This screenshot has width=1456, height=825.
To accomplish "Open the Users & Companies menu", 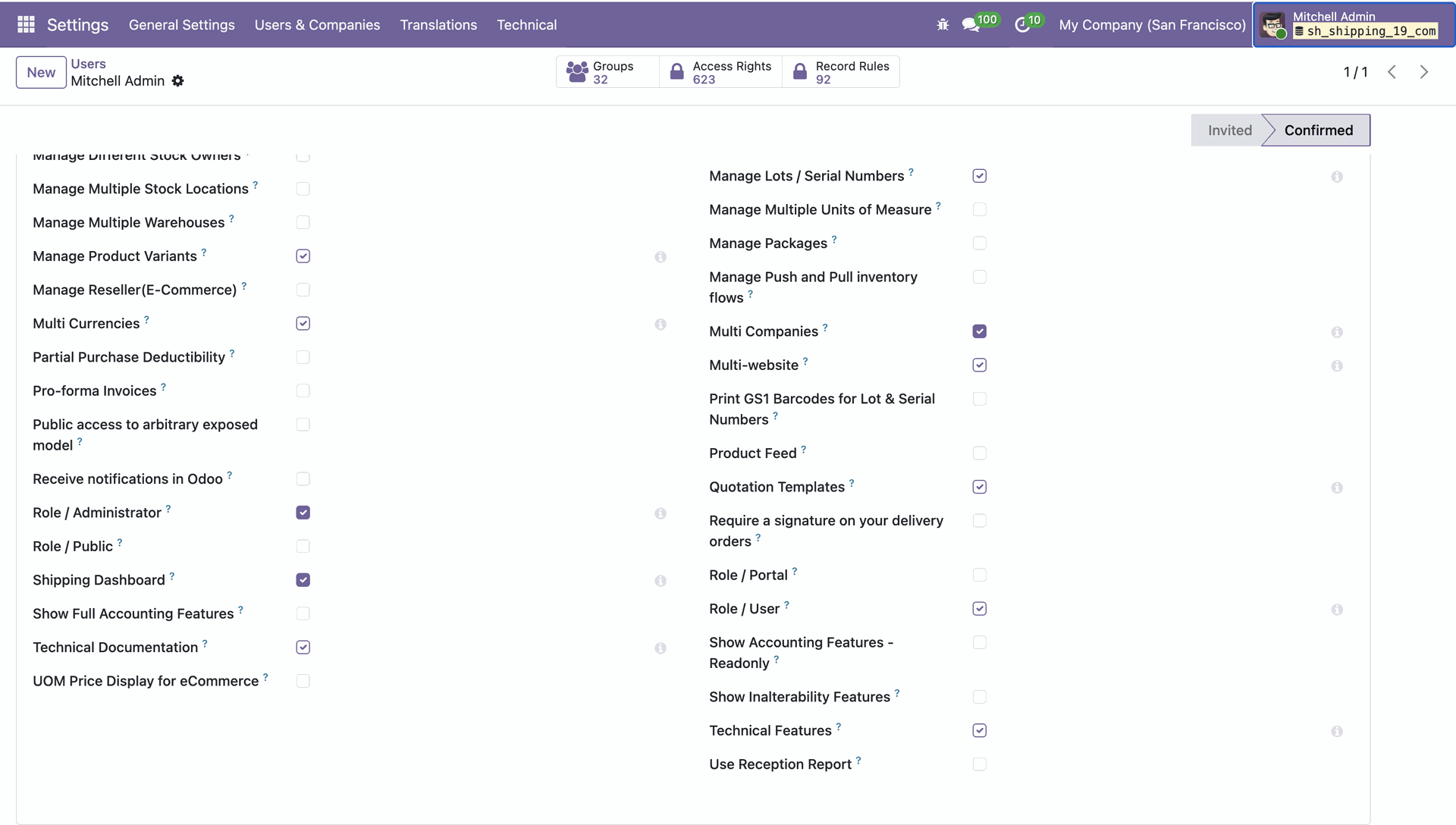I will tap(317, 25).
